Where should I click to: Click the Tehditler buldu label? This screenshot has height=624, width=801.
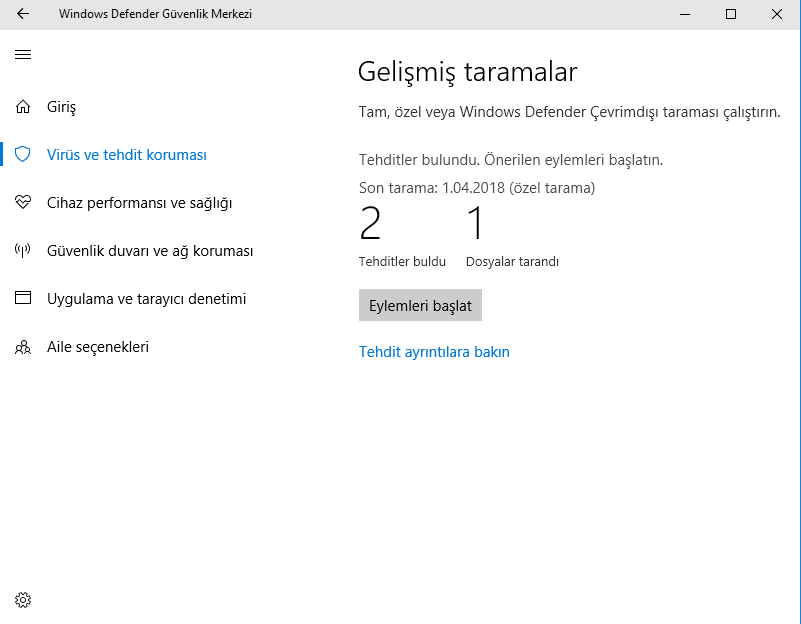click(x=402, y=261)
